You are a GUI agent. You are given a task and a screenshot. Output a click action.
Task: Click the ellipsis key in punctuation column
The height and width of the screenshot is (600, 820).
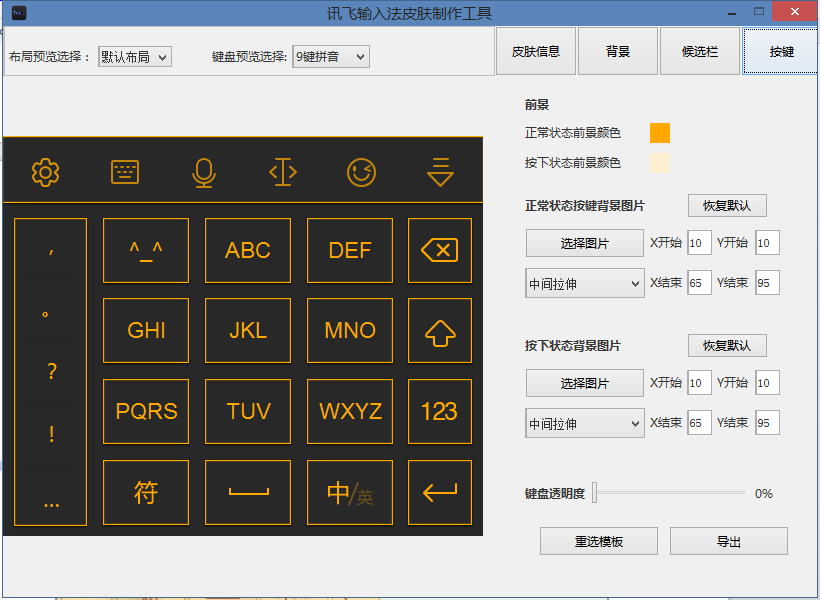tap(51, 495)
